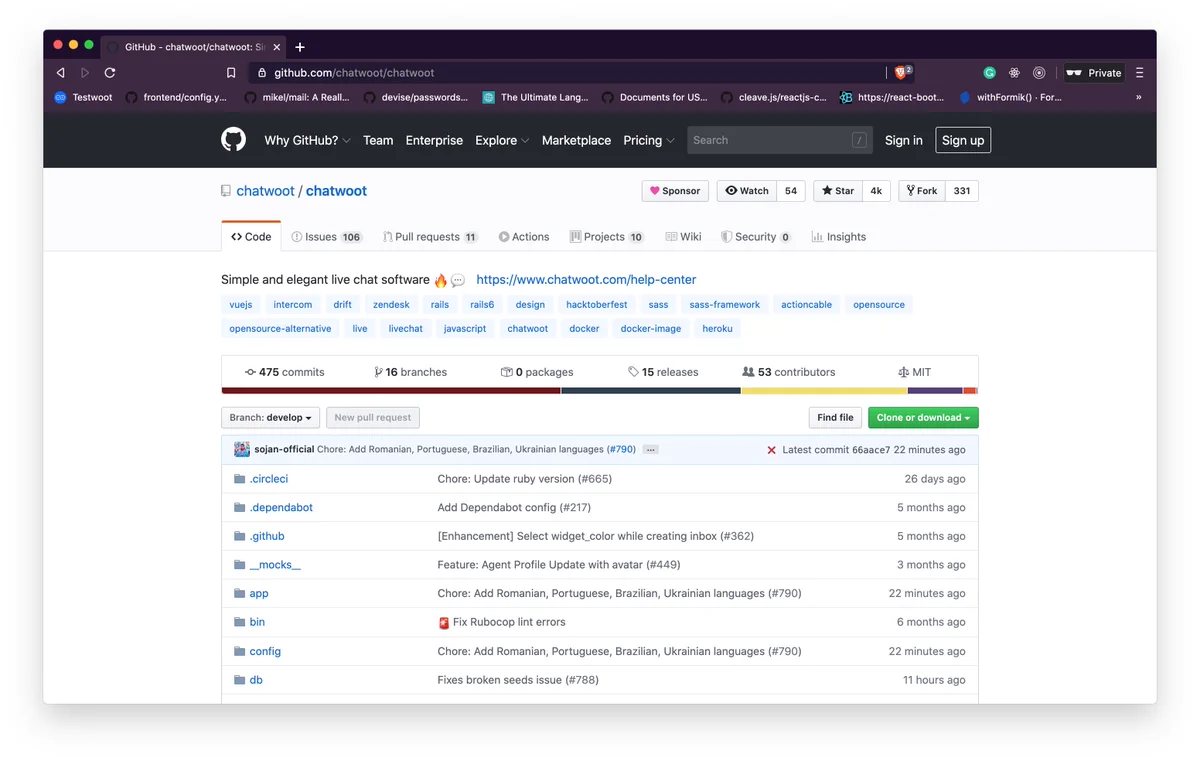This screenshot has width=1200, height=761.
Task: Open the React devtools extension icon
Action: (x=1014, y=73)
